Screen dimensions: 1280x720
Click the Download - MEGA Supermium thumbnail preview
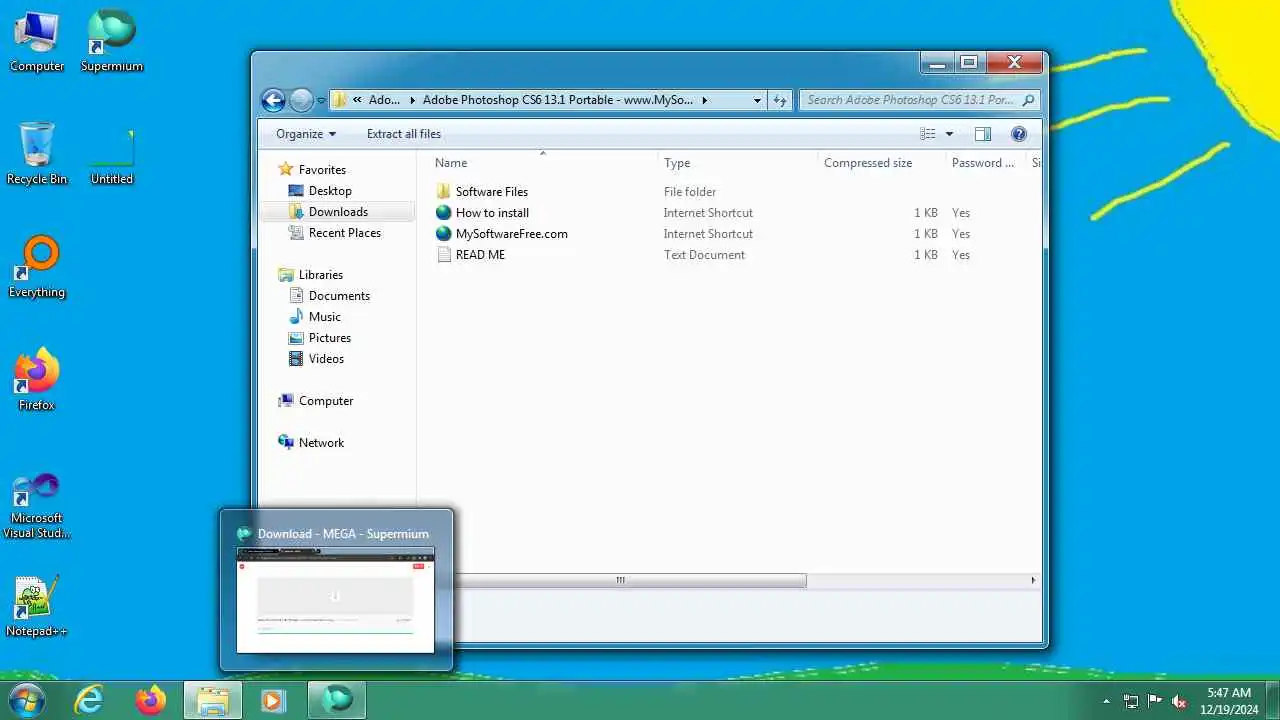pos(336,600)
